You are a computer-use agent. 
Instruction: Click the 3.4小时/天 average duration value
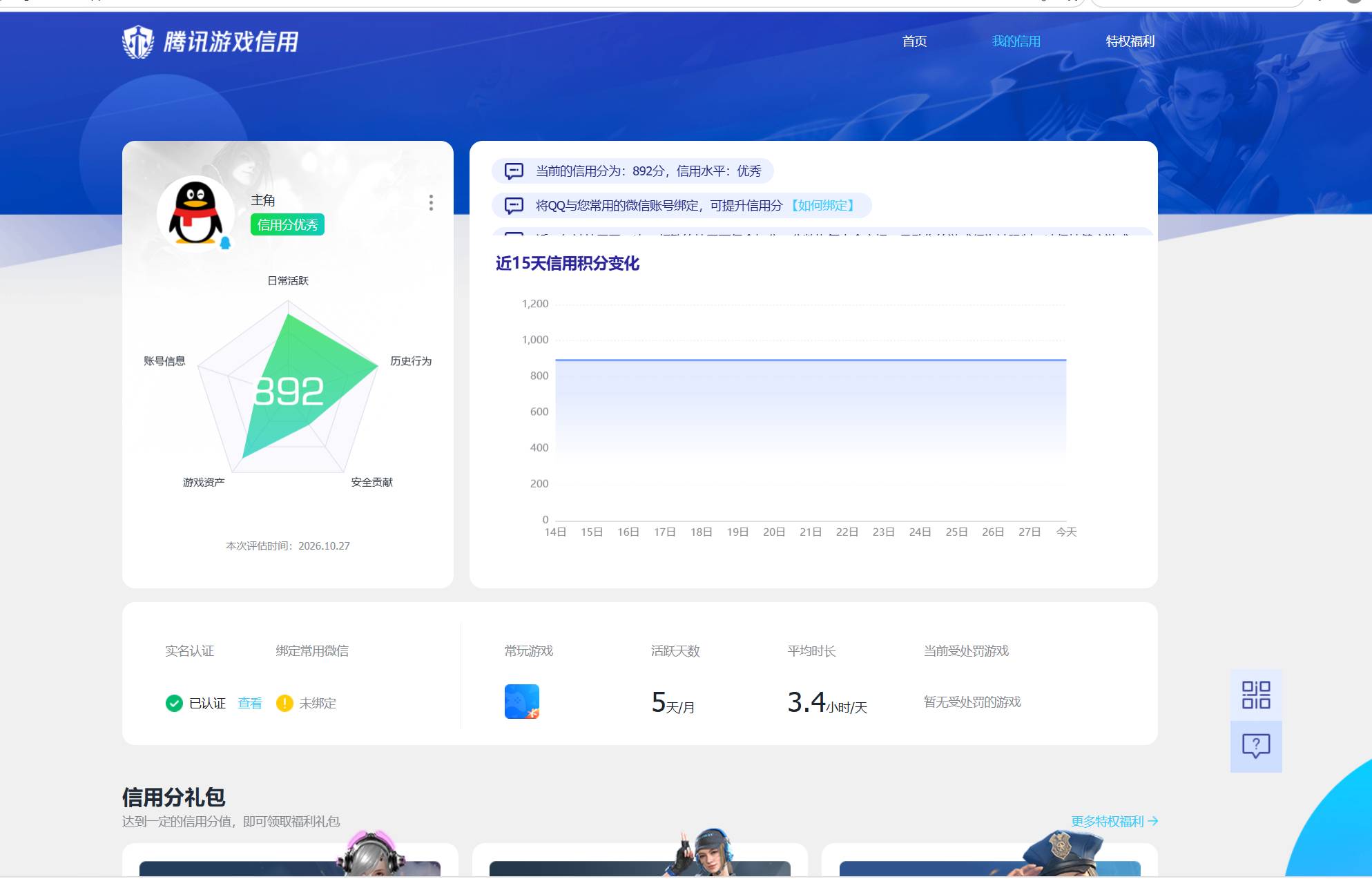click(x=827, y=703)
